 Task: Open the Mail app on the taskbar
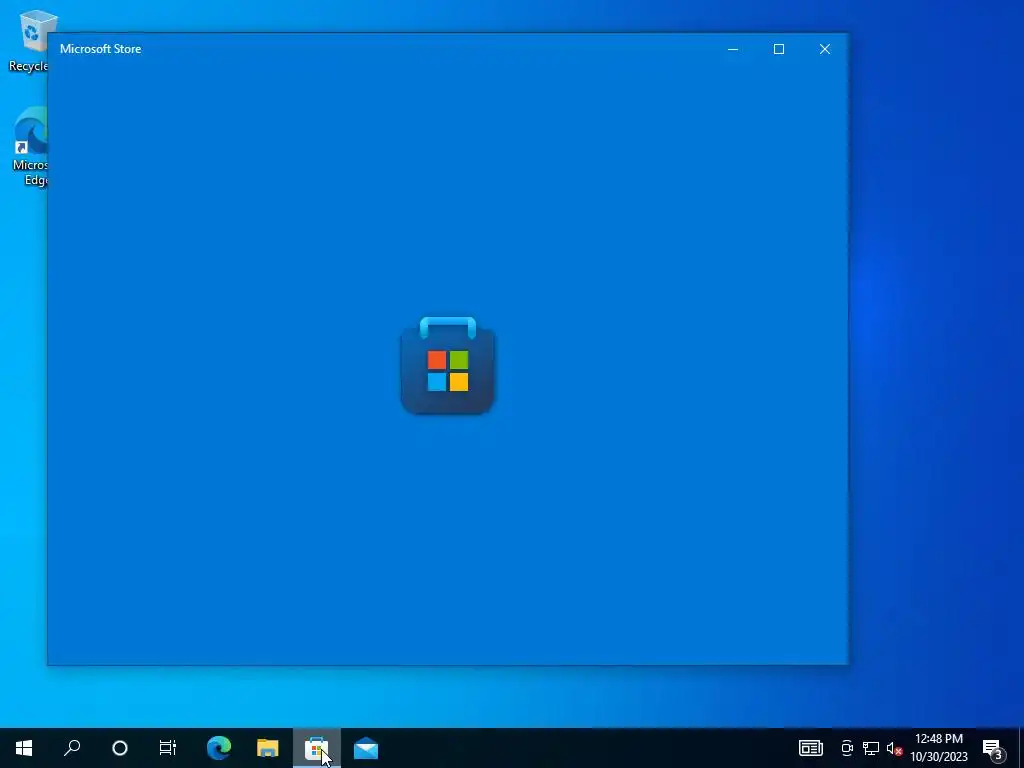[366, 748]
